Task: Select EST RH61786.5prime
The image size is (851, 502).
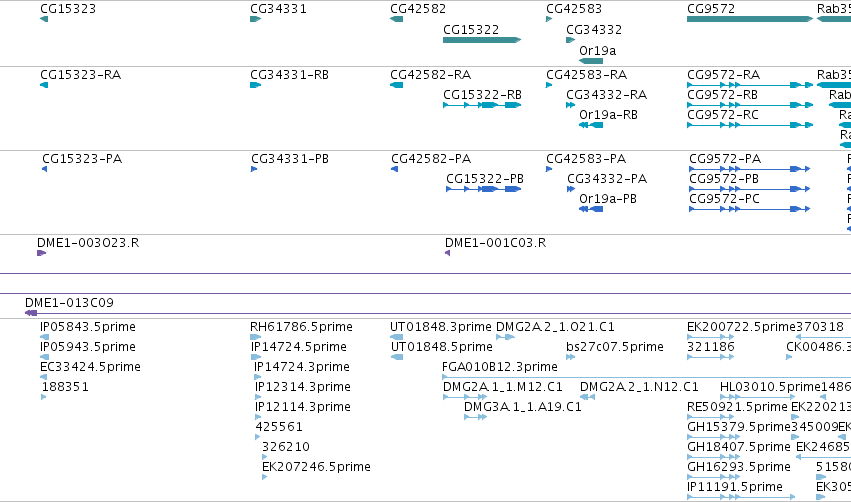Action: pos(301,327)
